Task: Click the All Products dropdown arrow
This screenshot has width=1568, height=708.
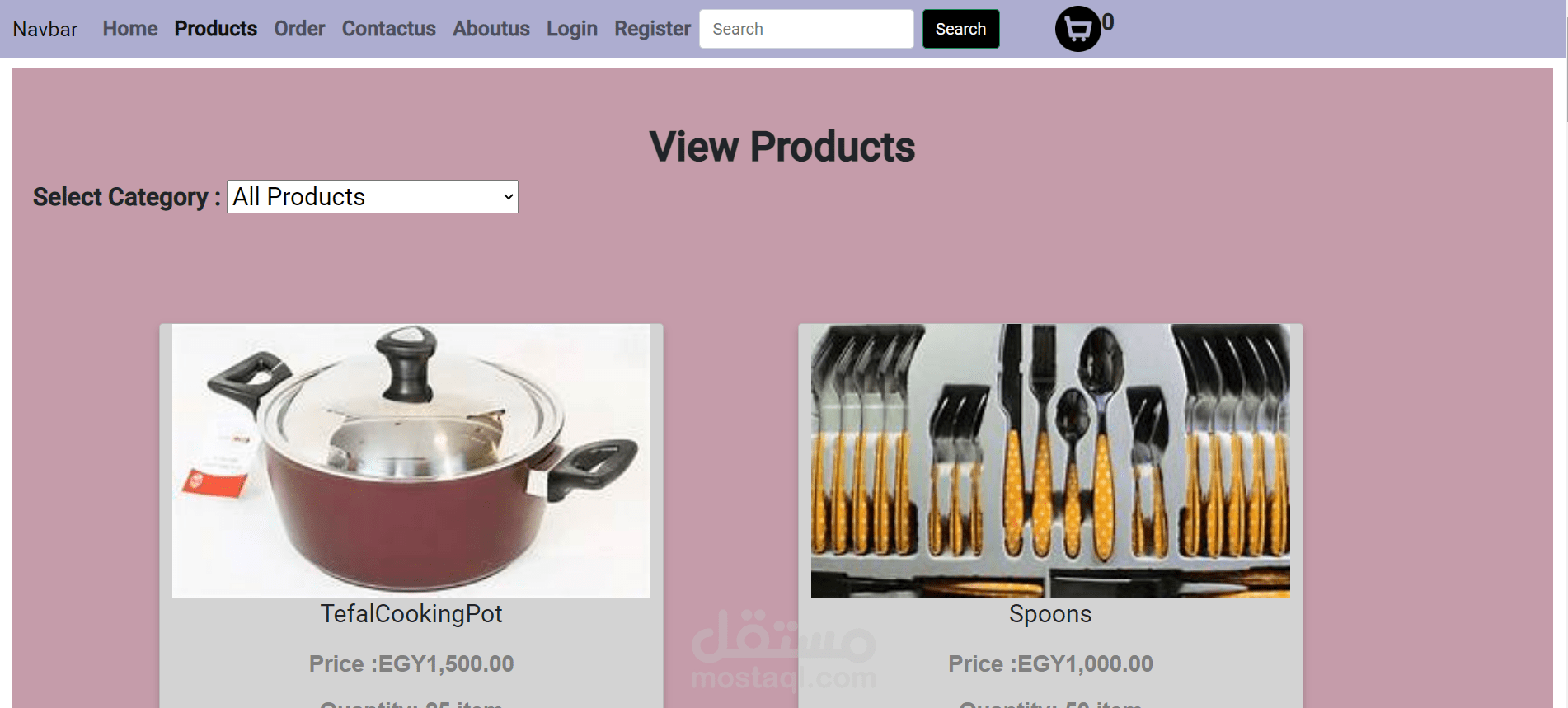Action: [508, 196]
